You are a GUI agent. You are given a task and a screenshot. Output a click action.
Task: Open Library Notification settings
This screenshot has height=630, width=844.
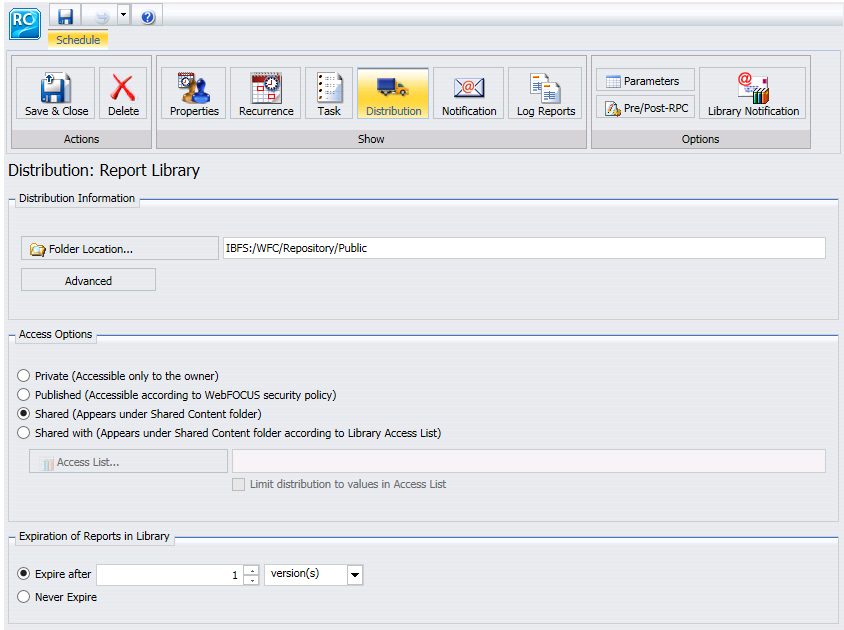click(753, 93)
